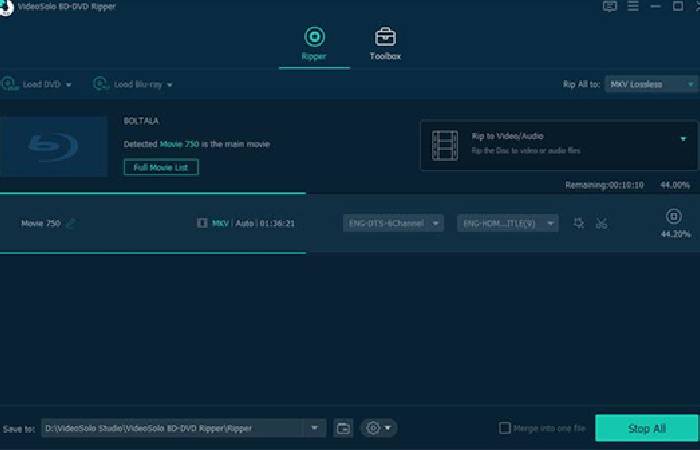Open the feedback message icon in title bar
This screenshot has height=450, width=700.
coord(610,6)
